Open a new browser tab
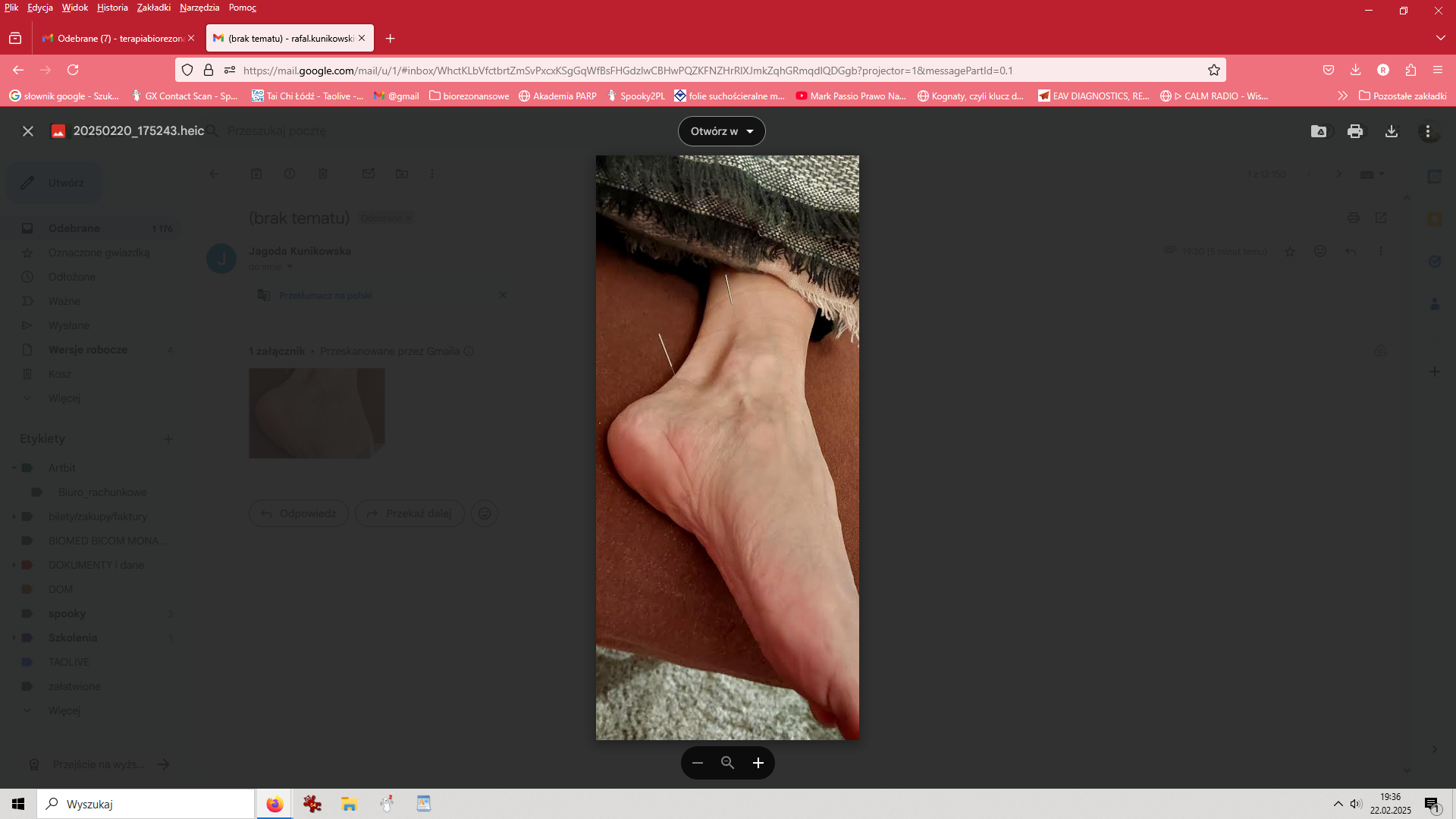This screenshot has height=819, width=1456. point(390,38)
